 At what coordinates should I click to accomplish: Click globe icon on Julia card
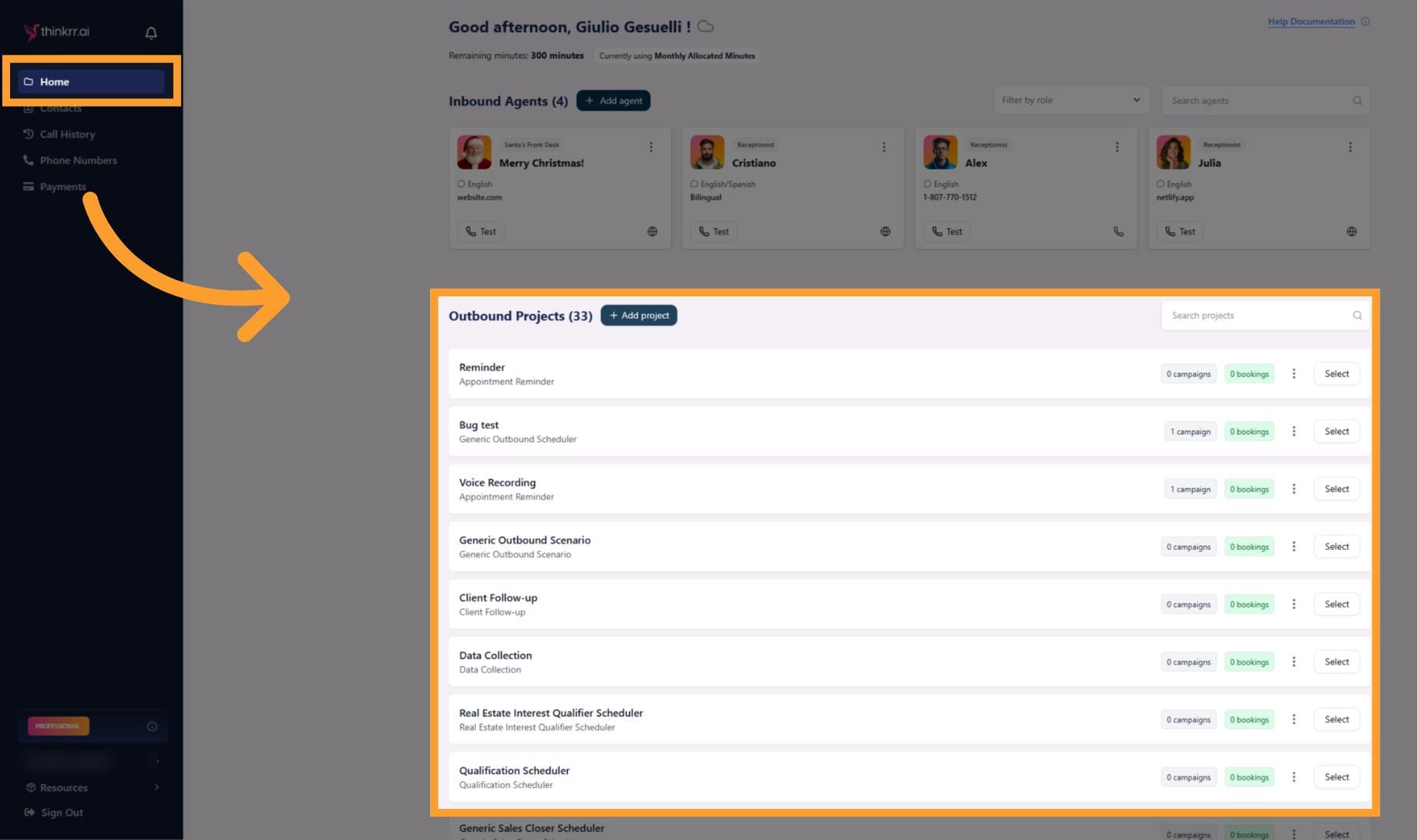[1352, 232]
